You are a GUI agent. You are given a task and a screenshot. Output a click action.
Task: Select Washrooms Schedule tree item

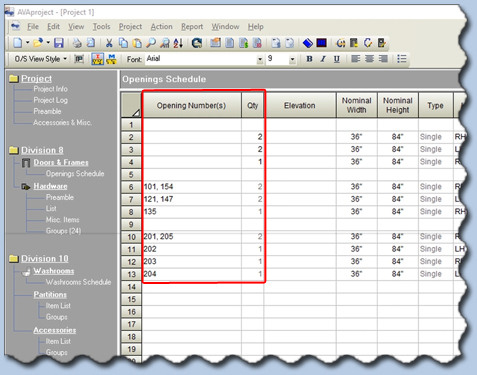point(78,282)
